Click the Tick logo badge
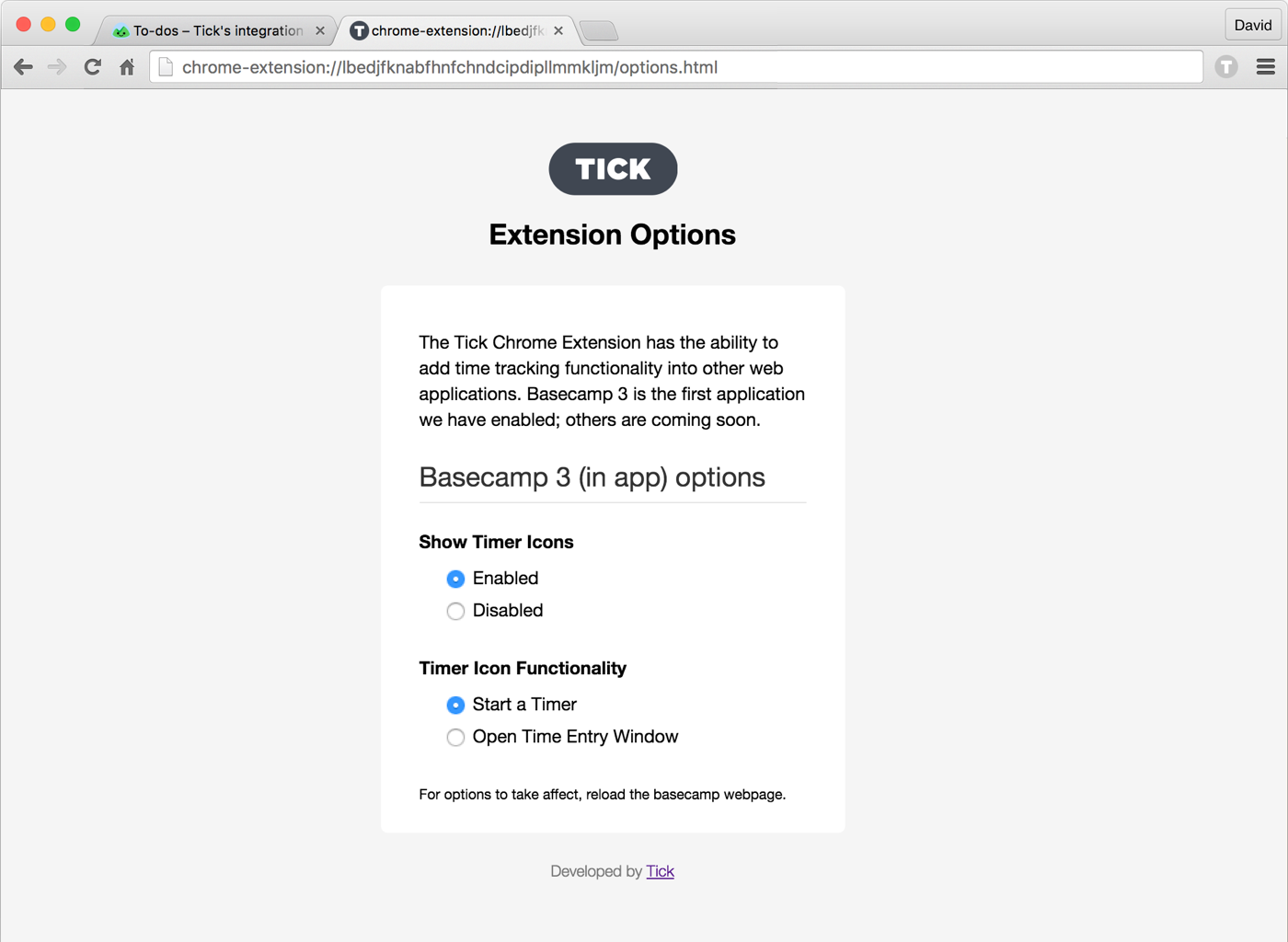Image resolution: width=1288 pixels, height=942 pixels. click(613, 168)
